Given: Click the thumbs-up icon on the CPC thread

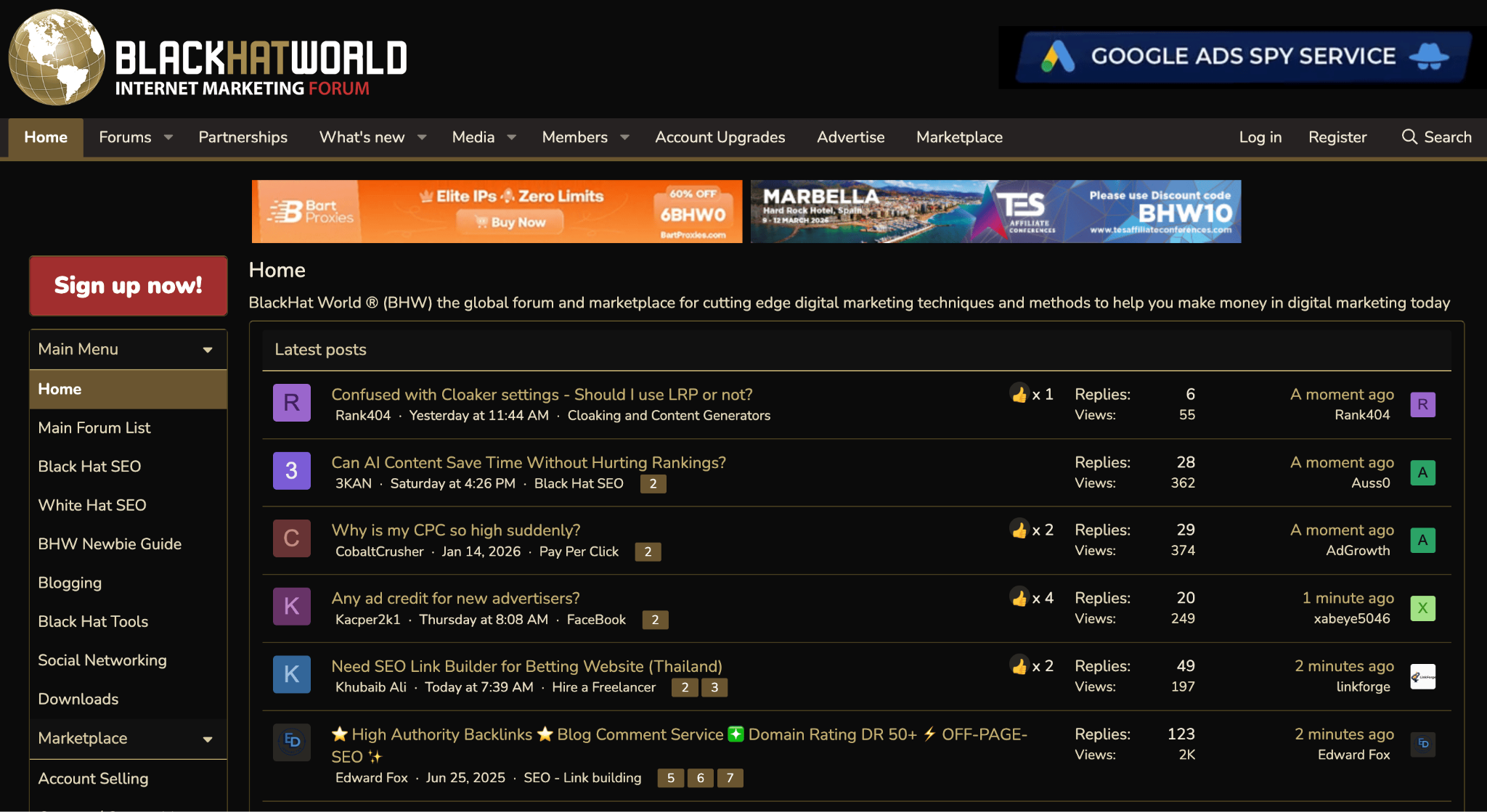Looking at the screenshot, I should pos(1019,530).
